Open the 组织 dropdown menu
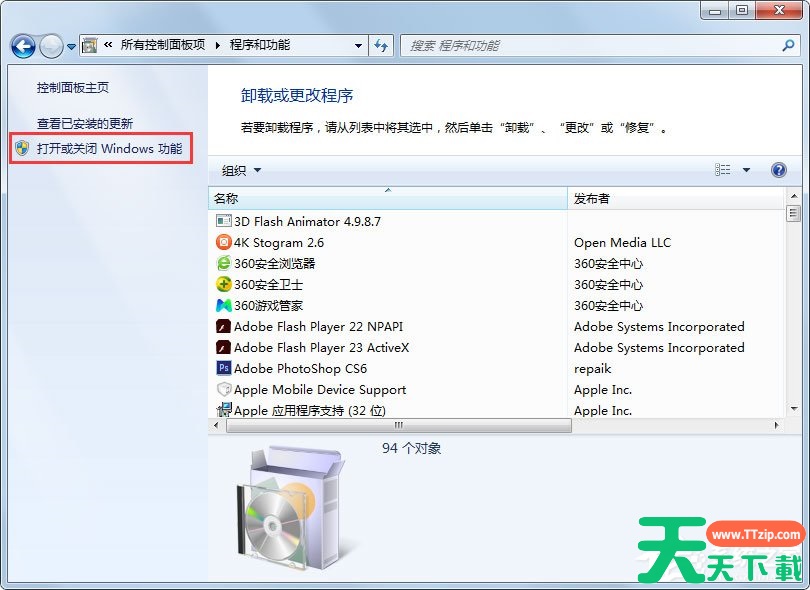 [241, 170]
